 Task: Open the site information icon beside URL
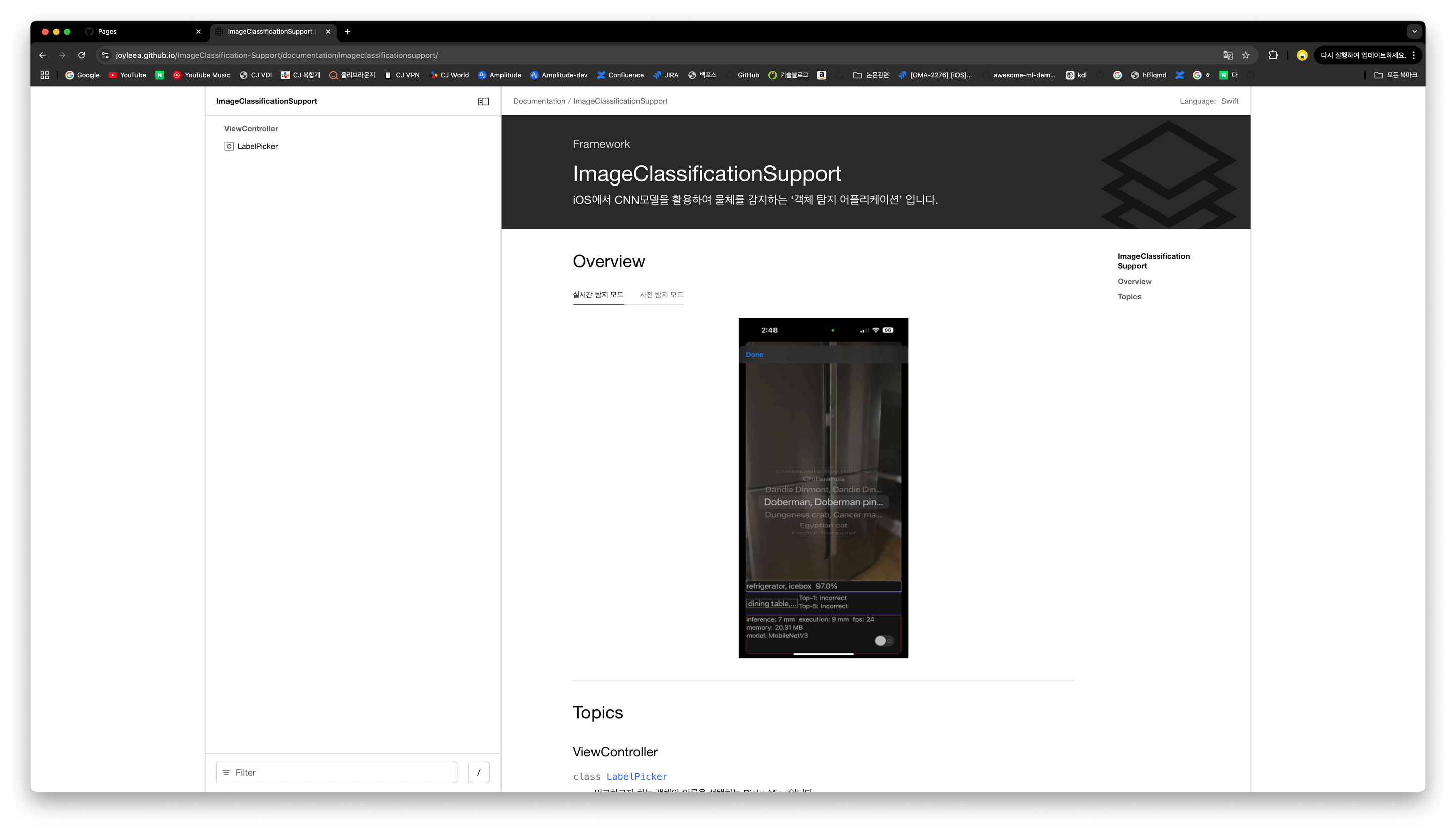[105, 55]
